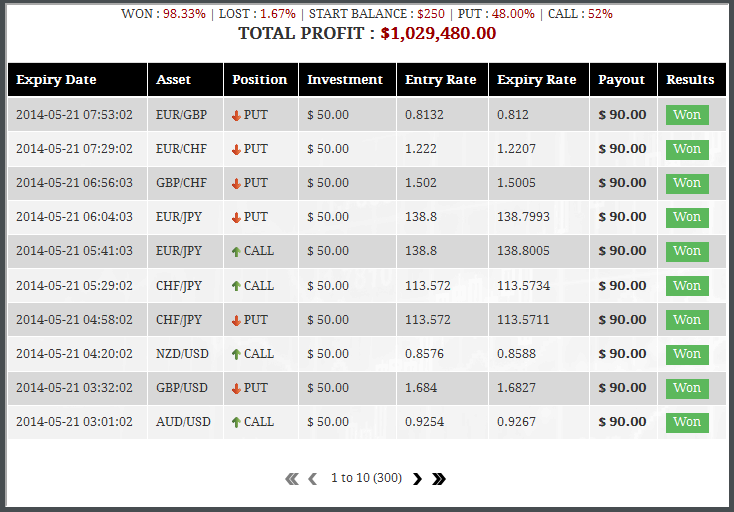Click the Asset column header
734x512 pixels.
173,80
